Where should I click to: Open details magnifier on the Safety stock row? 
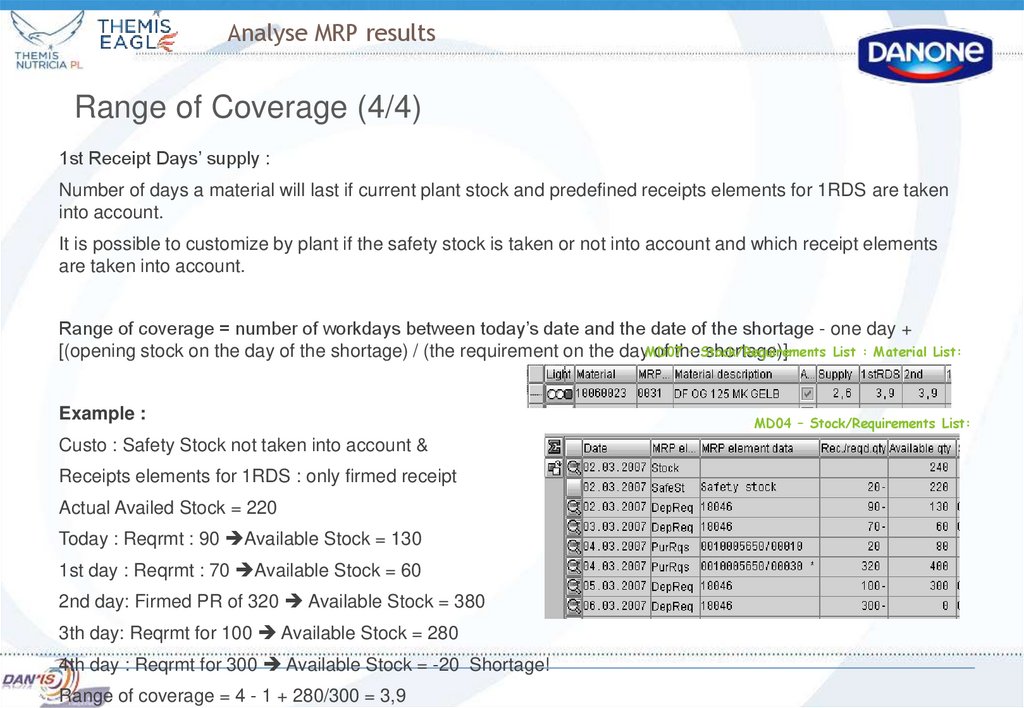point(575,487)
